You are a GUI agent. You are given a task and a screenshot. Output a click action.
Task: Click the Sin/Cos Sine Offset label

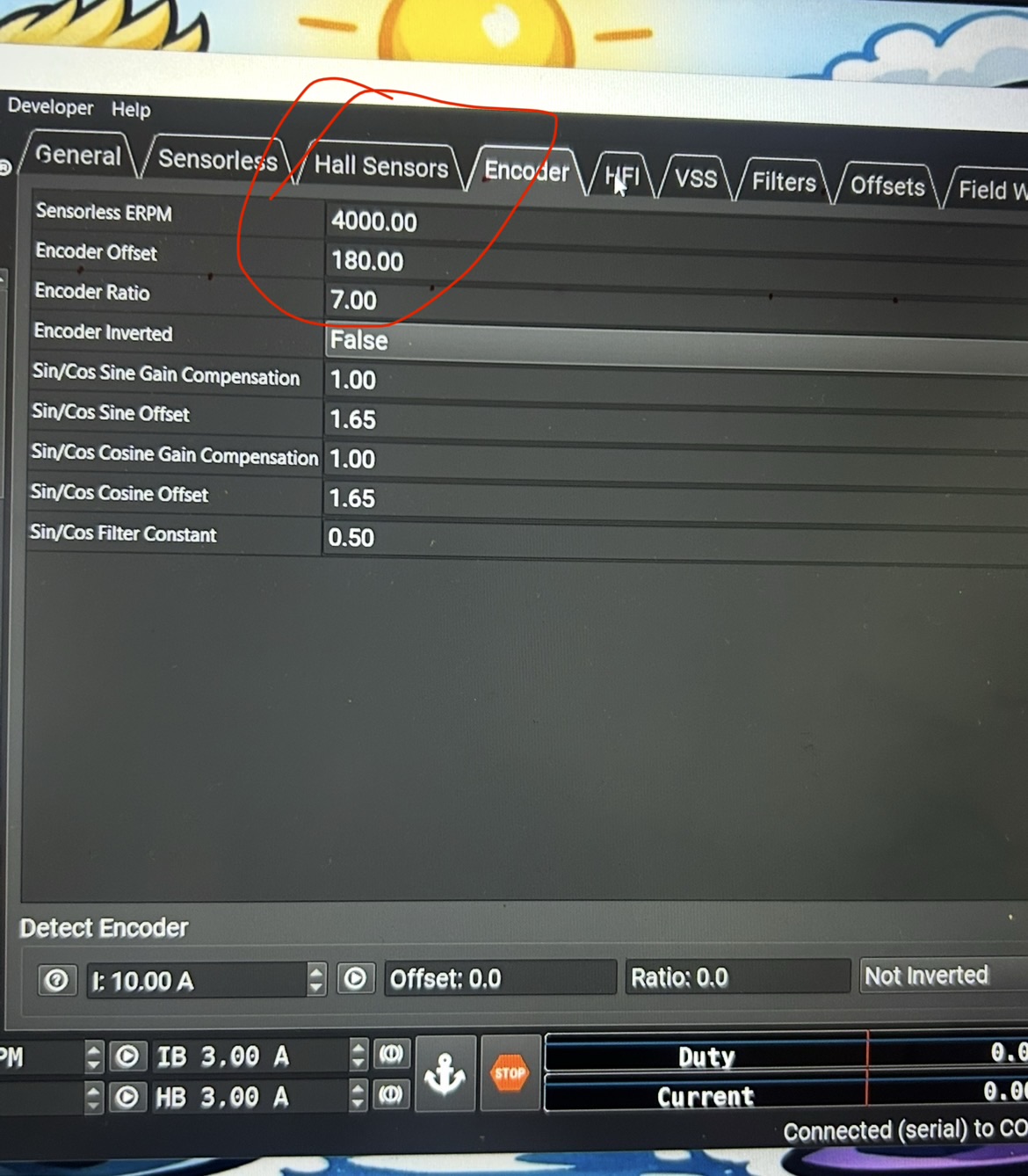coord(110,413)
